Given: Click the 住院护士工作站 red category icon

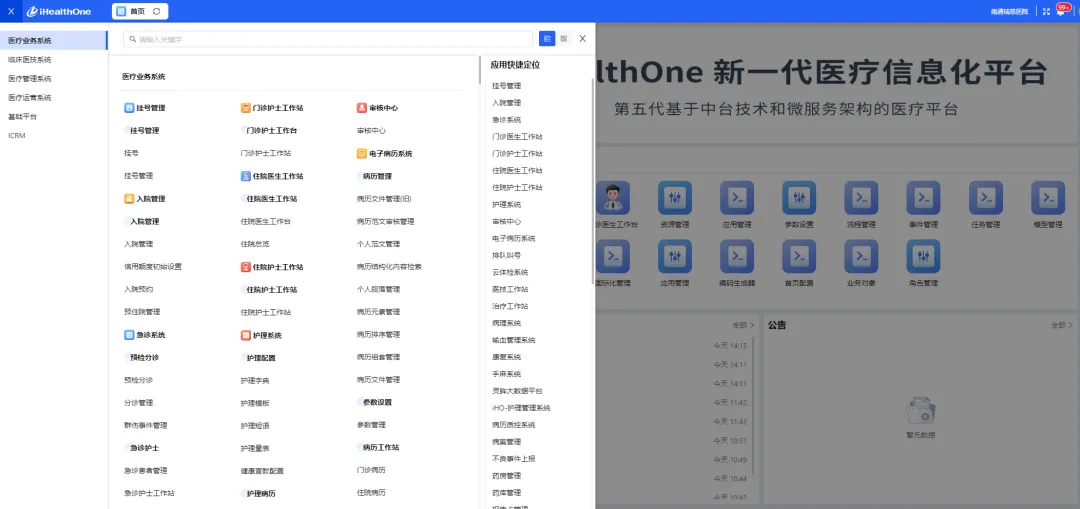Looking at the screenshot, I should coord(245,267).
